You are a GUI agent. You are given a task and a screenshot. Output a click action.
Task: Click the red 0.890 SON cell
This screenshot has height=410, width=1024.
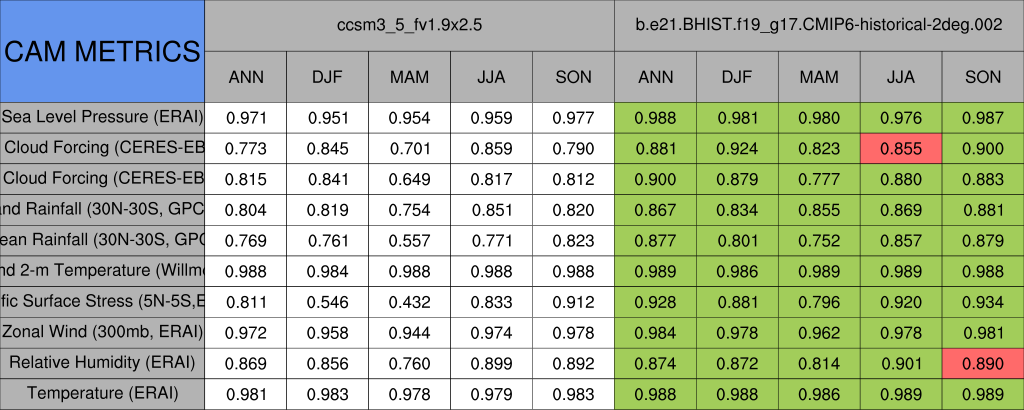click(x=983, y=362)
